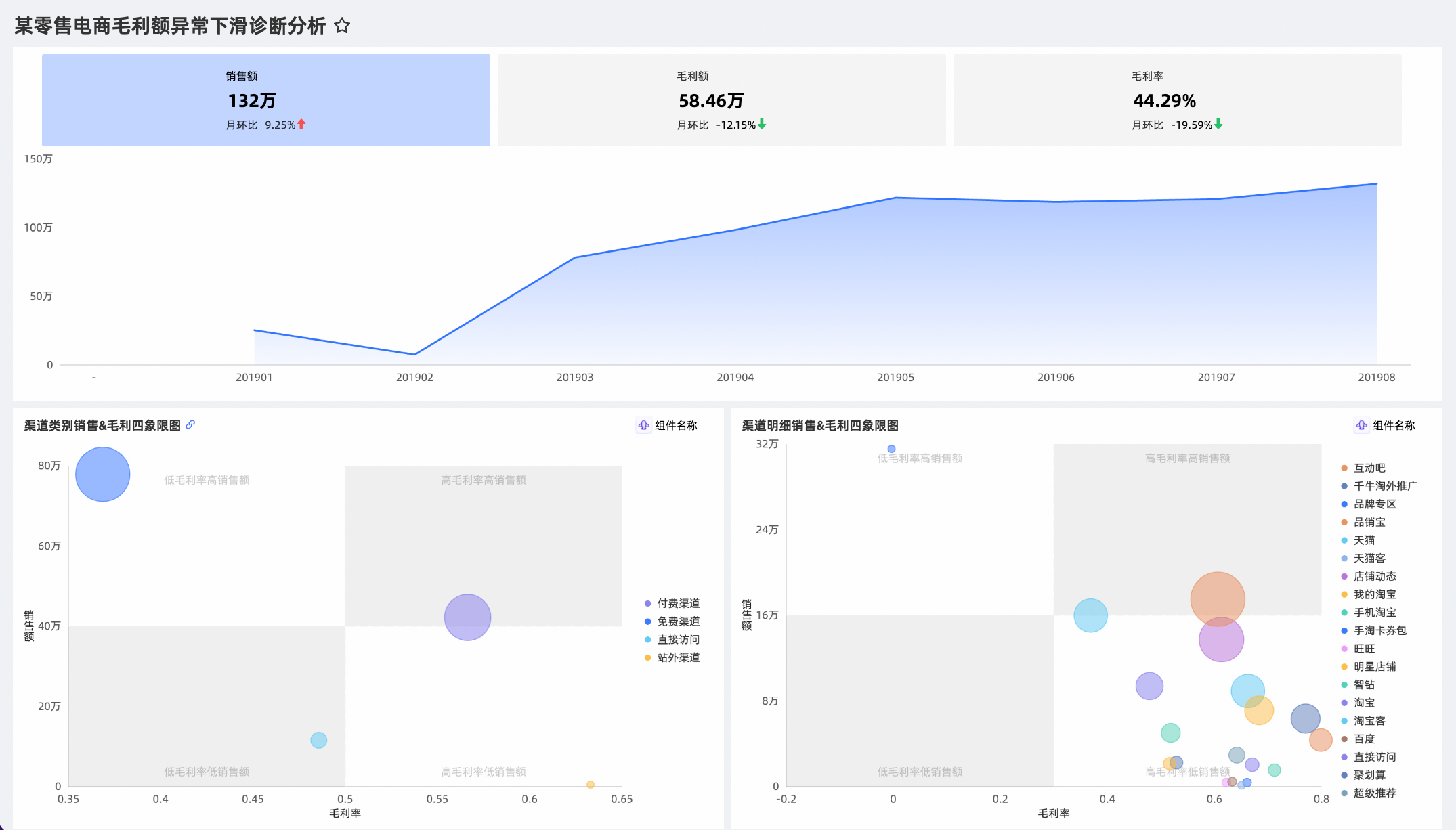Toggle the 付费渠道 legend series

(672, 603)
